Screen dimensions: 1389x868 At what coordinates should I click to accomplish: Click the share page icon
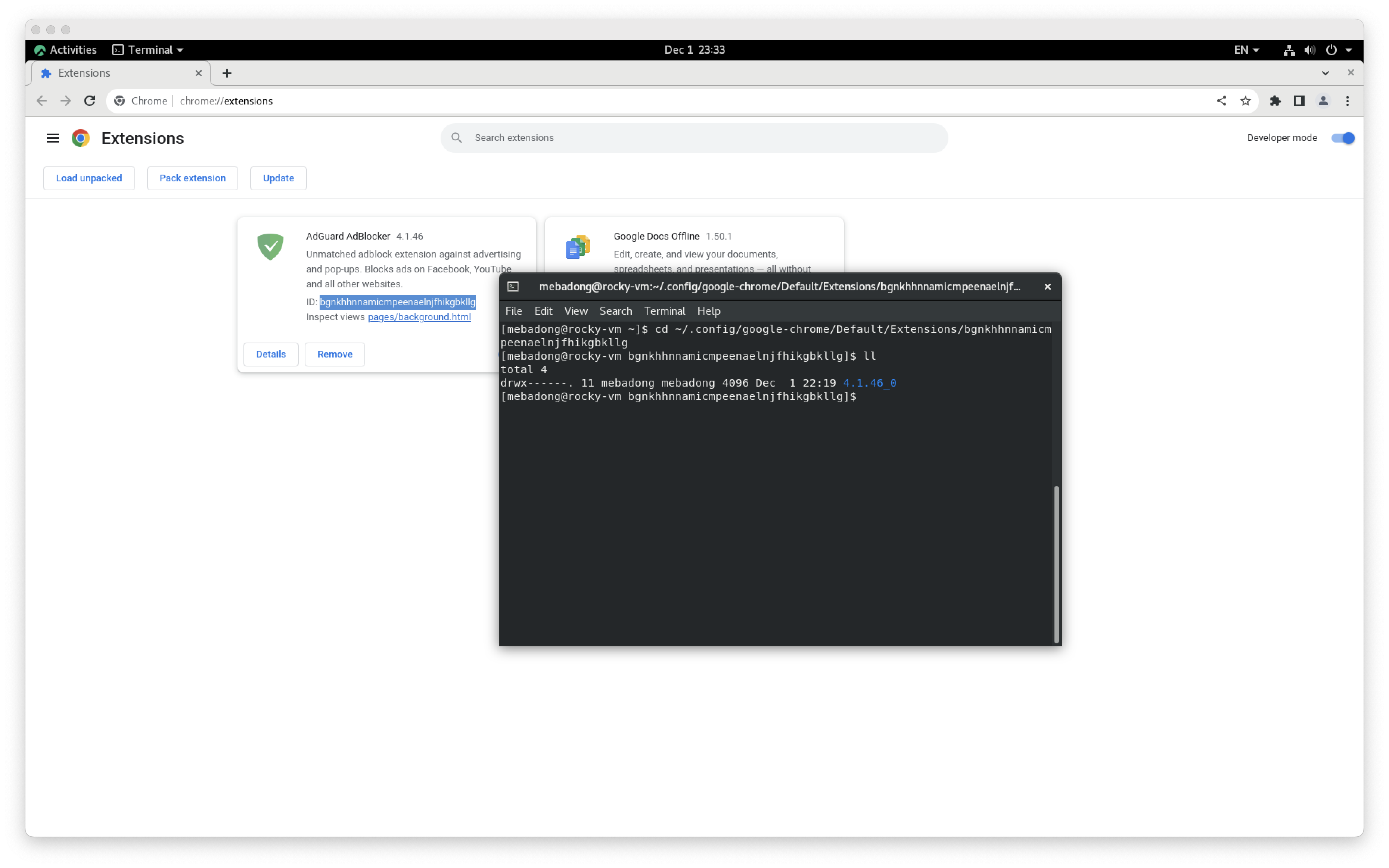click(x=1221, y=101)
